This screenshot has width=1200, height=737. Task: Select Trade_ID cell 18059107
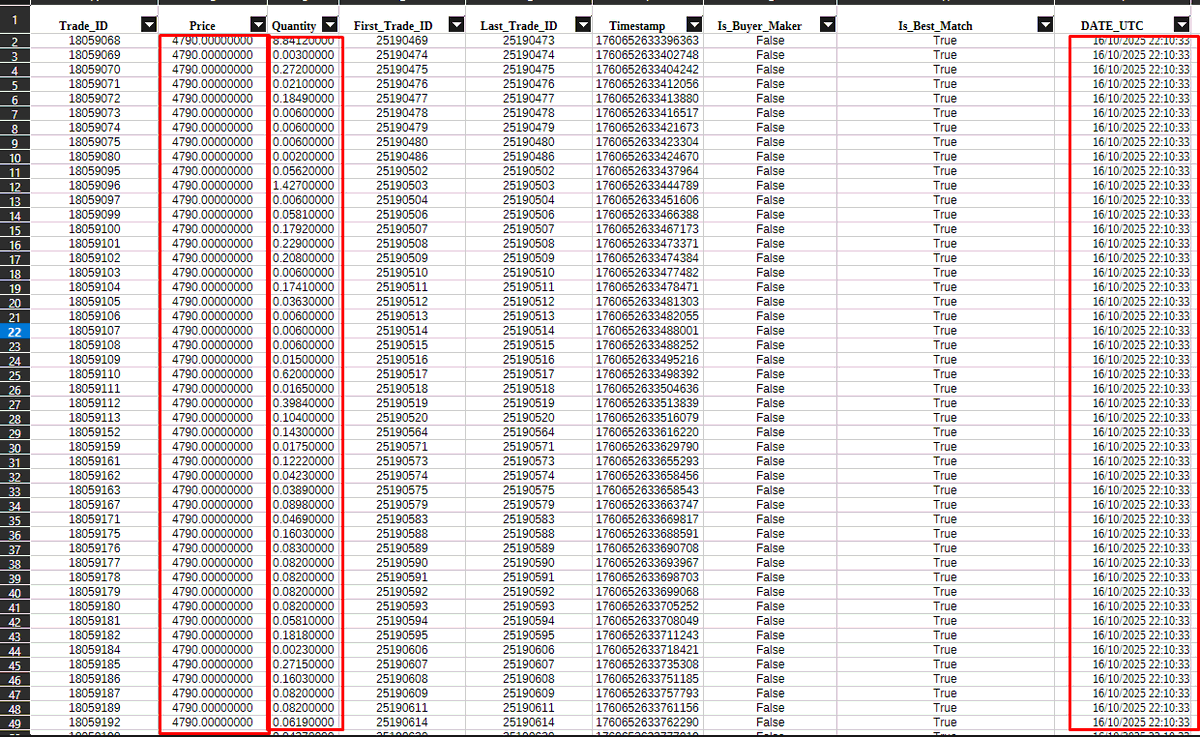point(96,330)
